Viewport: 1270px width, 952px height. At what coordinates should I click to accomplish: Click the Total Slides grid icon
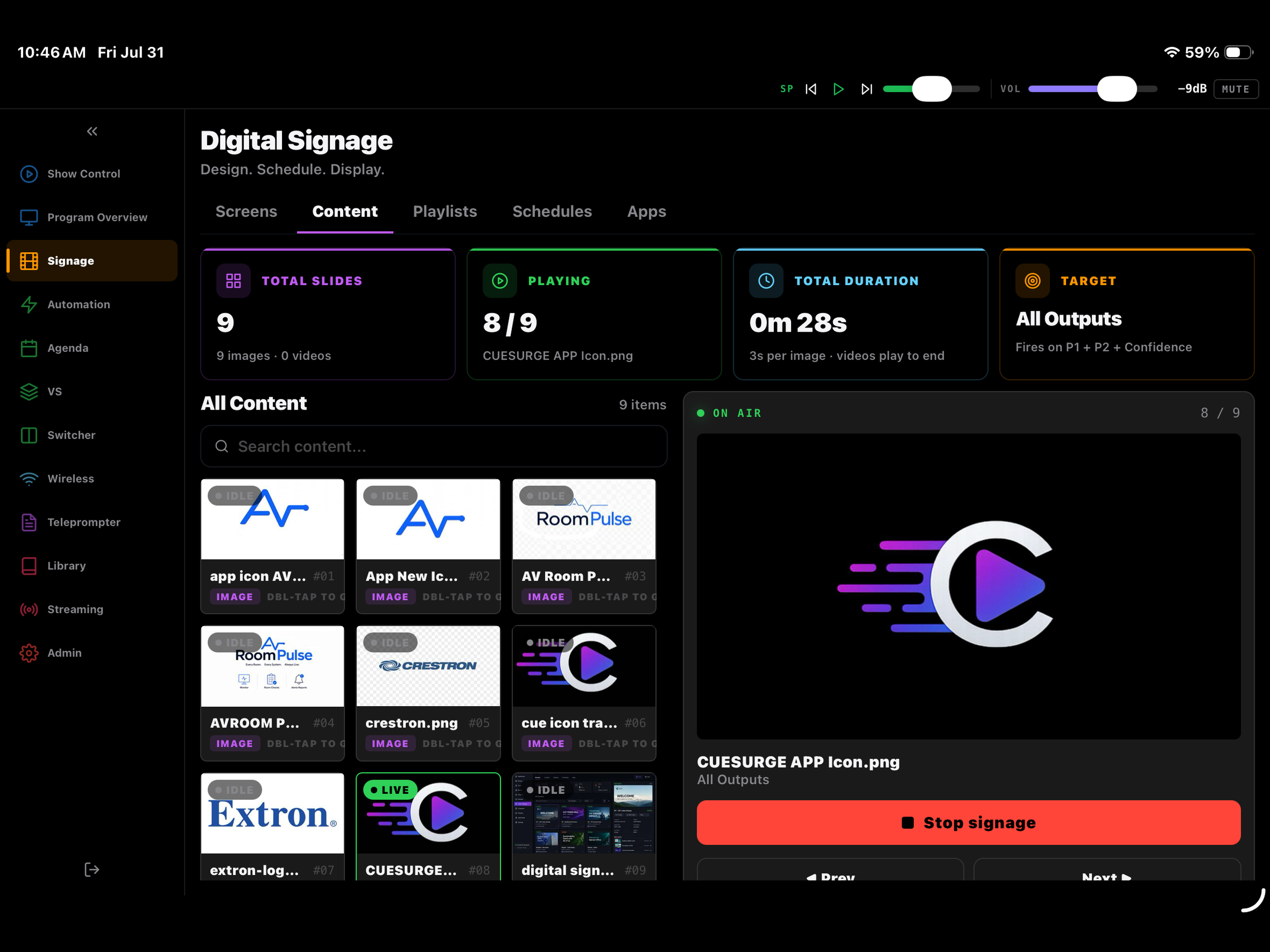pyautogui.click(x=234, y=281)
